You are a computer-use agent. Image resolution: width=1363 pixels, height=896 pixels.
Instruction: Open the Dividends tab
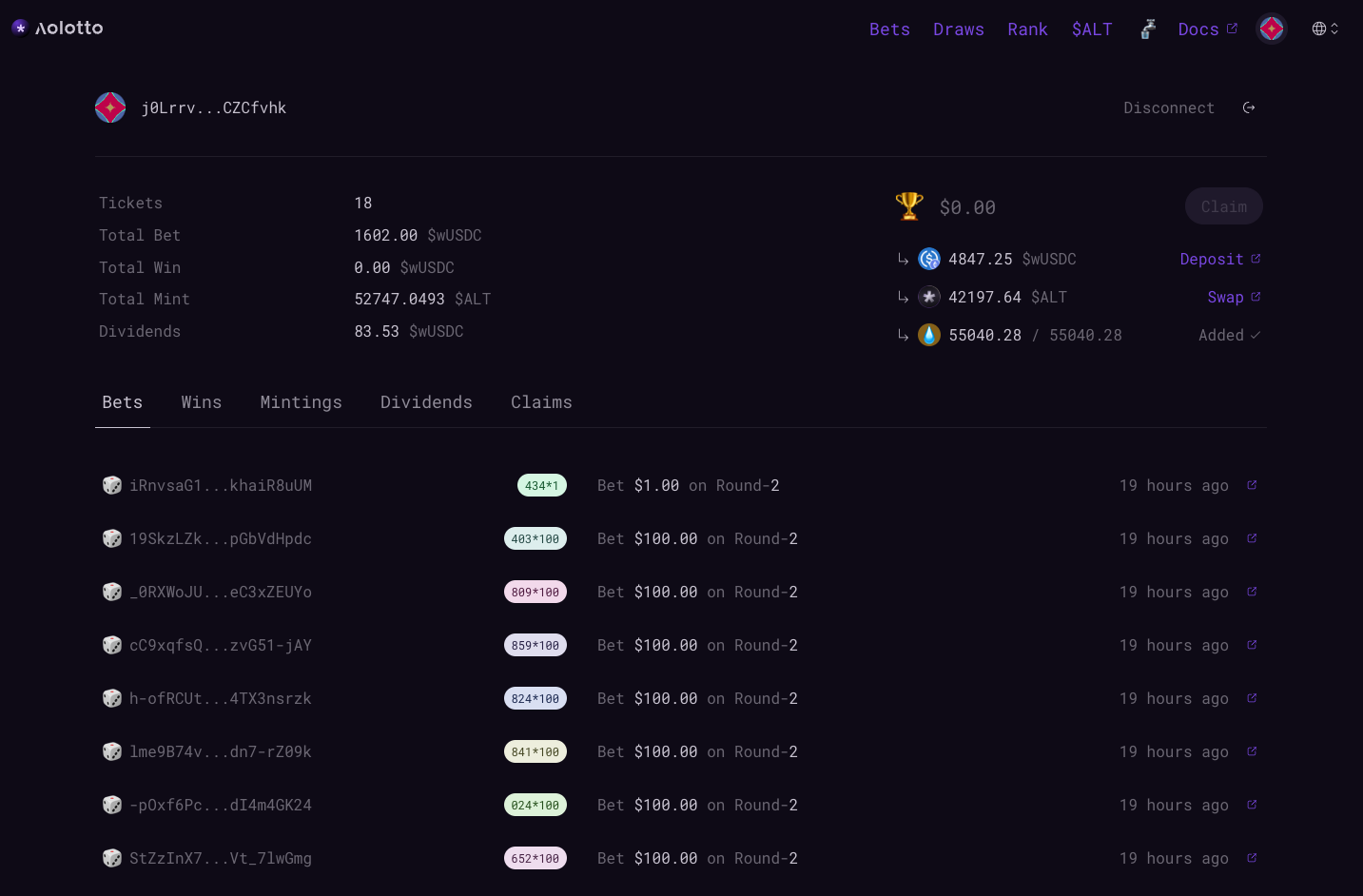tap(426, 402)
